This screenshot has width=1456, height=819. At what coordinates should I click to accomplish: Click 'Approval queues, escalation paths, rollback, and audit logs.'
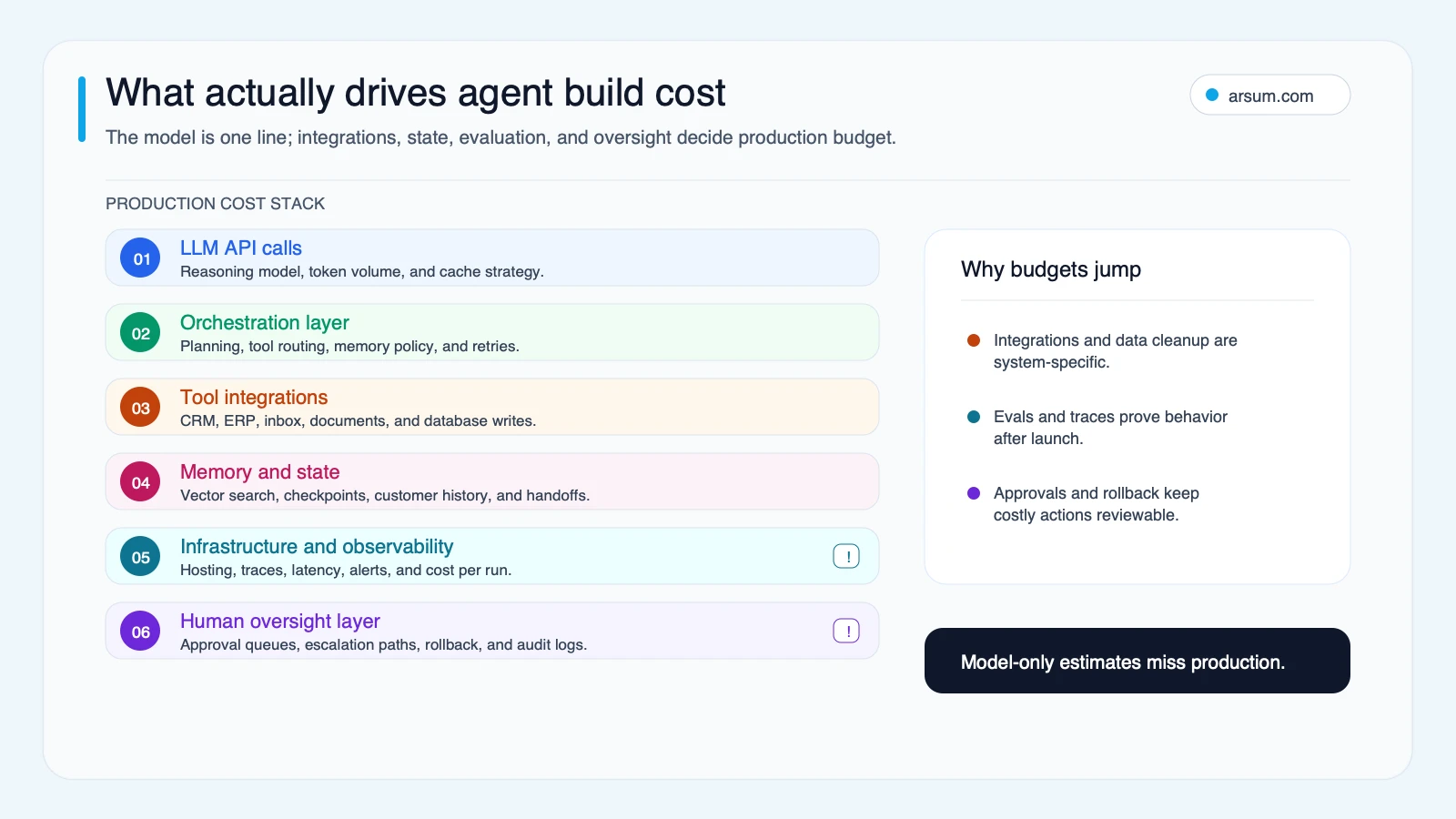pyautogui.click(x=384, y=644)
